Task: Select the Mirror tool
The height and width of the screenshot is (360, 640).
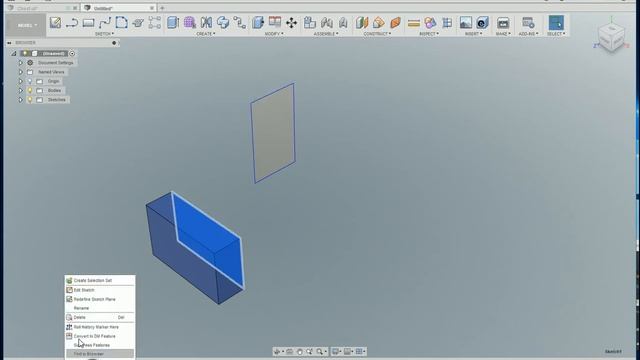Action: tap(206, 22)
